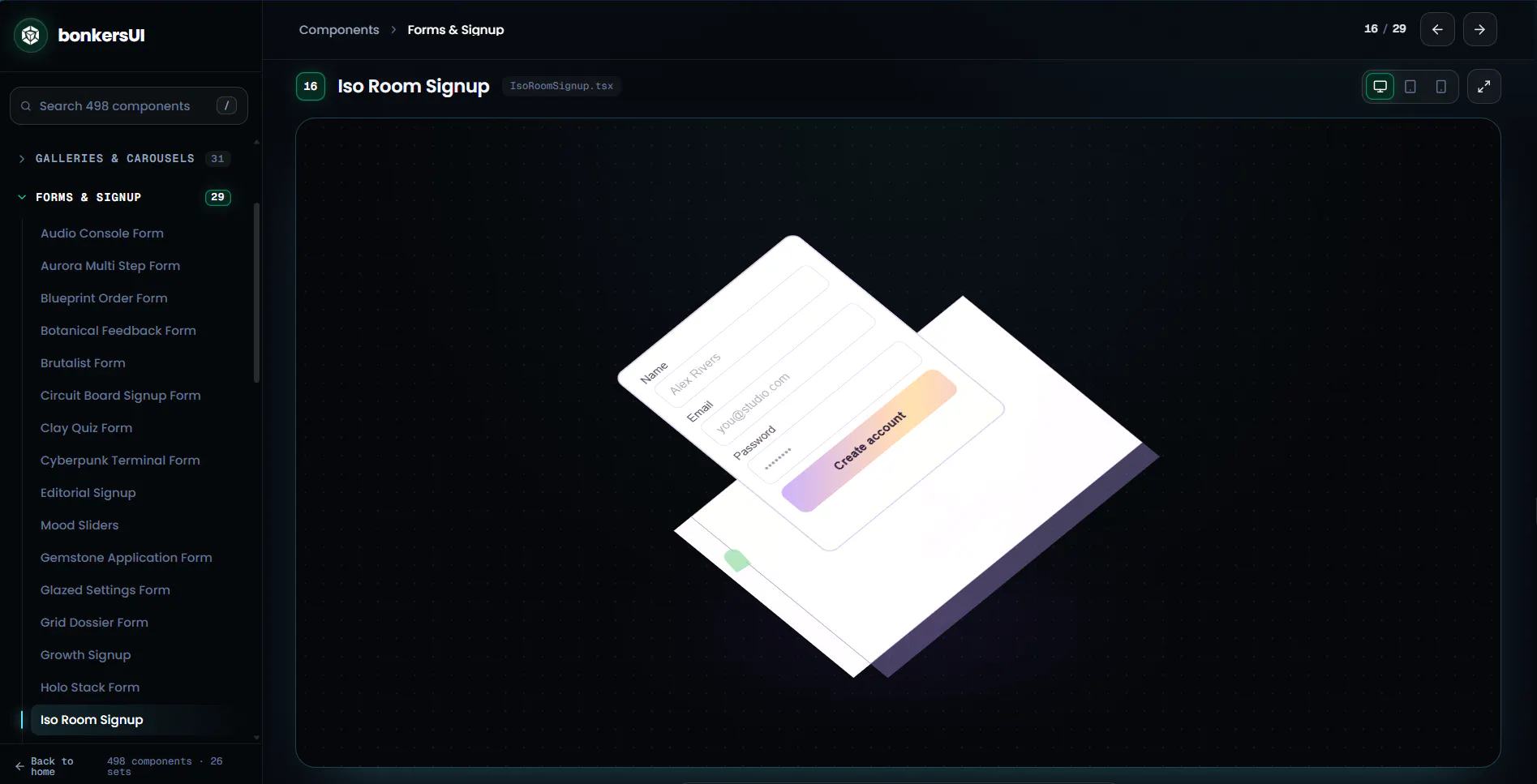
Task: Switch to mobile preview viewport
Action: [x=1441, y=87]
